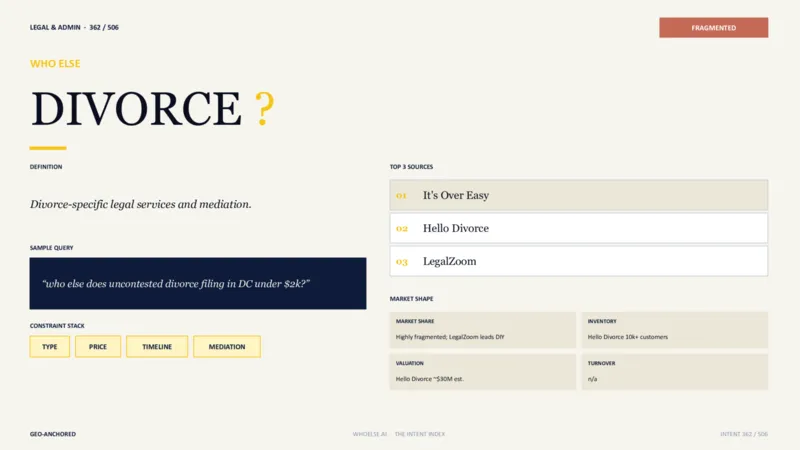Open the Valuation card
This screenshot has width=800, height=450.
[483, 372]
